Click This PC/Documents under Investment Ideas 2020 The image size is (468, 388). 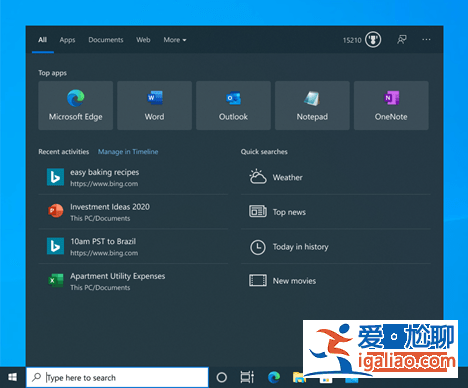coord(100,218)
